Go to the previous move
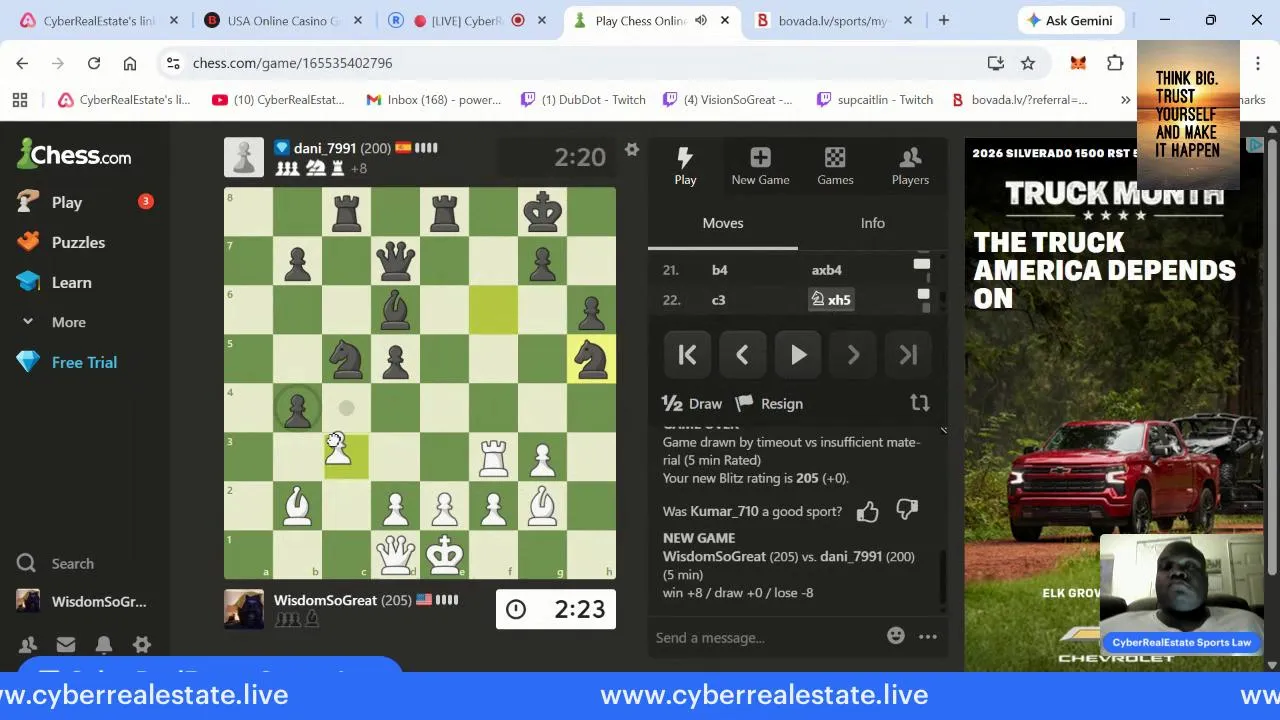 click(742, 355)
